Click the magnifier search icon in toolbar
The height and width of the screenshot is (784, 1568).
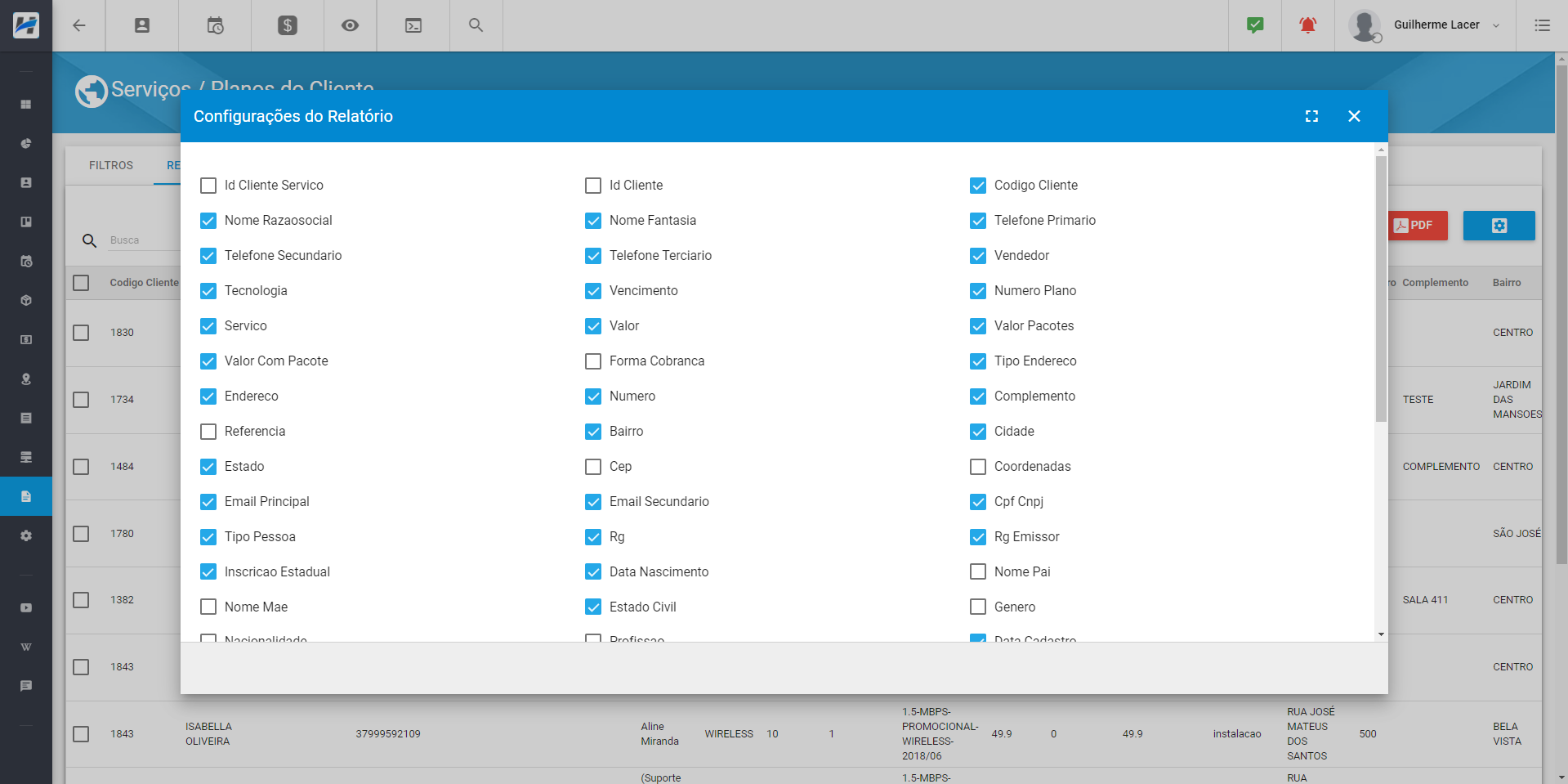pos(476,25)
